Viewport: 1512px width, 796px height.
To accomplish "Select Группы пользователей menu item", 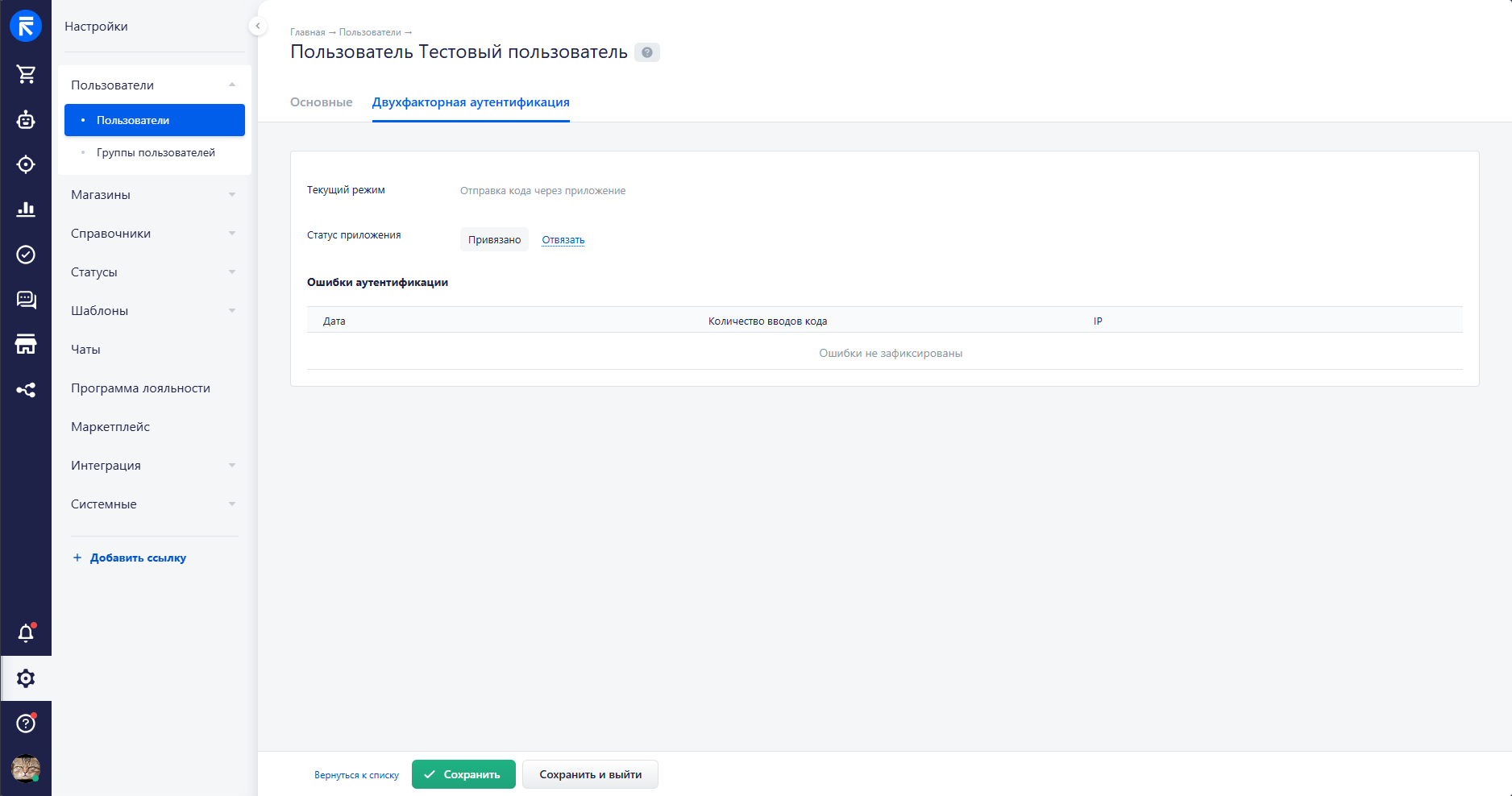I will coord(156,153).
